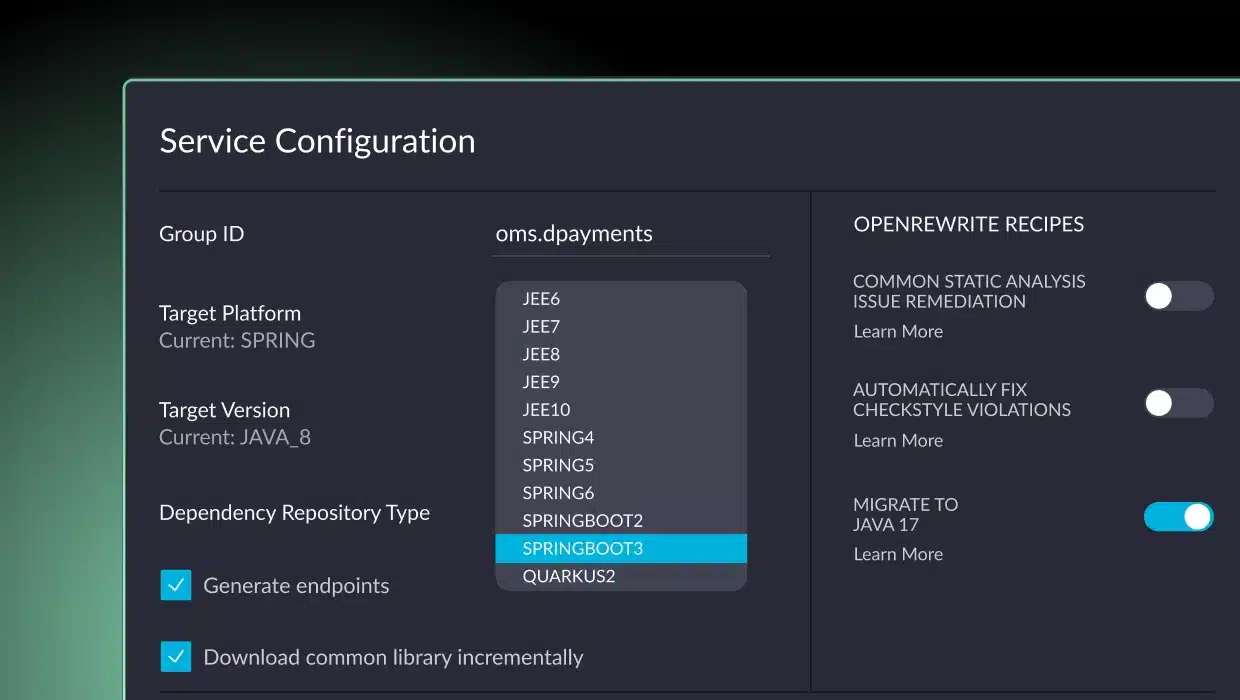The image size is (1240, 700).
Task: Select JEE6 from platform list
Action: point(621,298)
